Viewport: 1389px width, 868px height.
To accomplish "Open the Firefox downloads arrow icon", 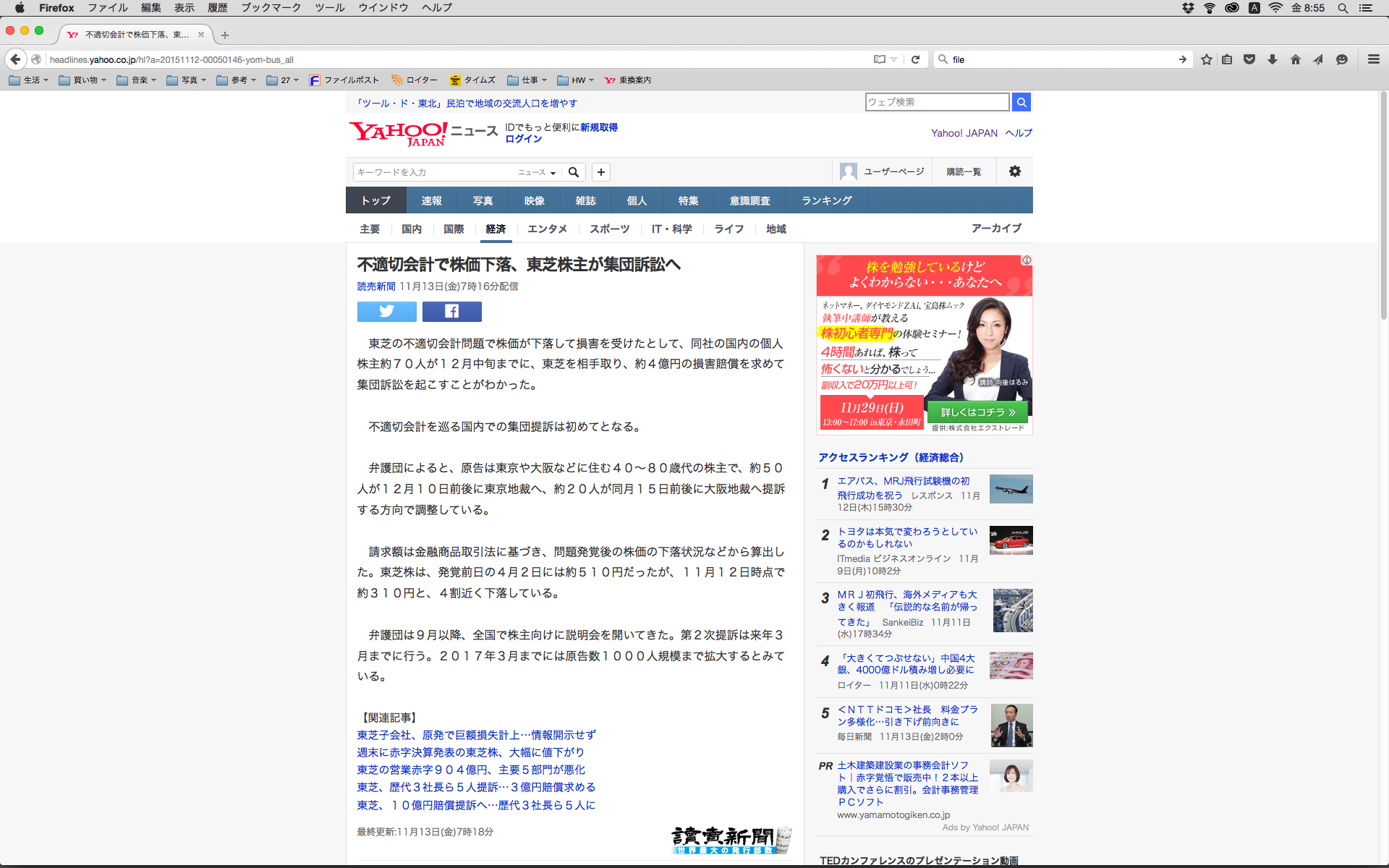I will coord(1272,59).
